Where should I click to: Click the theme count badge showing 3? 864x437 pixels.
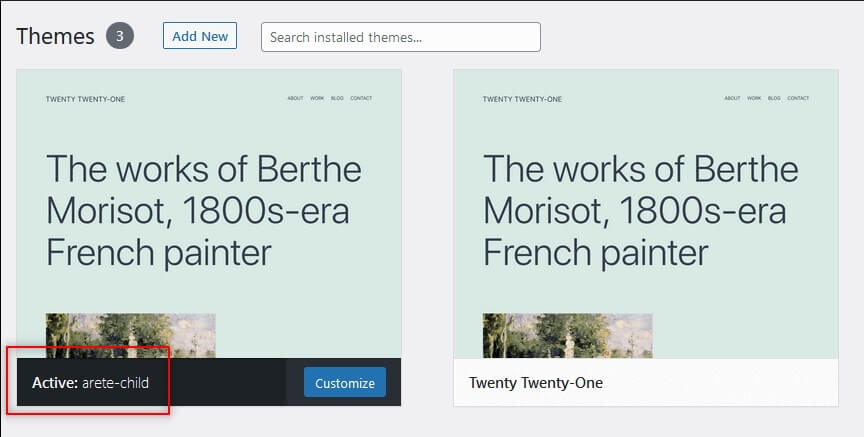click(120, 36)
